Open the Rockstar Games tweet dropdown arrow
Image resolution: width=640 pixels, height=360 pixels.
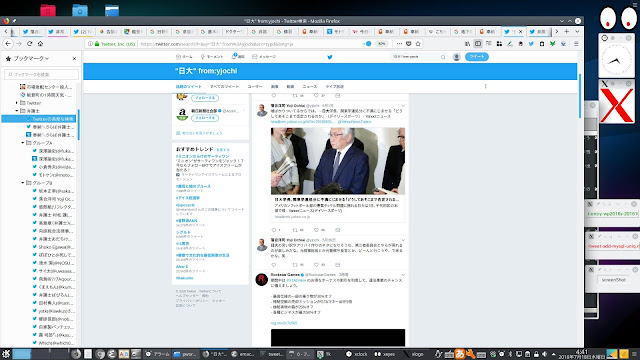point(403,275)
